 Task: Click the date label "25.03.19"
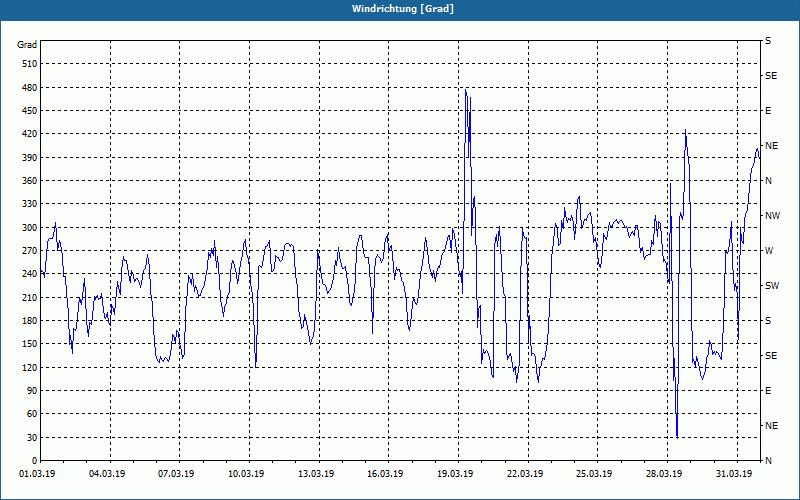(595, 474)
